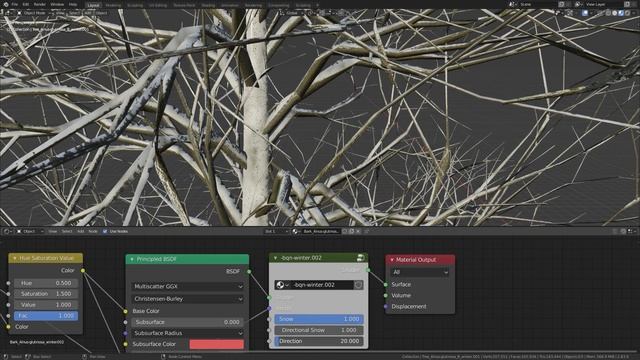Toggle the node editor pin icon
Viewport: 640px width, 360px height.
(x=366, y=231)
